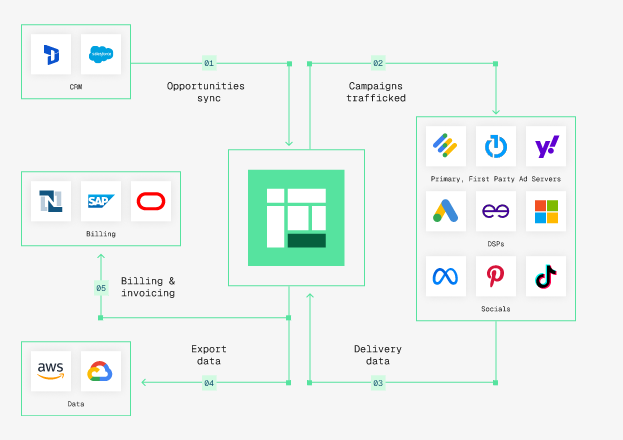Click the Billing group caption
623x440 pixels.
click(101, 234)
